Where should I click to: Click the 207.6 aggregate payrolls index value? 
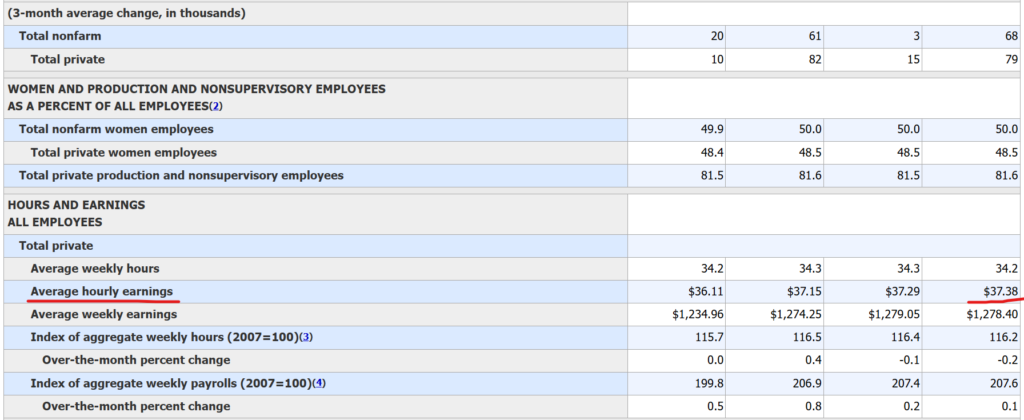(1004, 383)
